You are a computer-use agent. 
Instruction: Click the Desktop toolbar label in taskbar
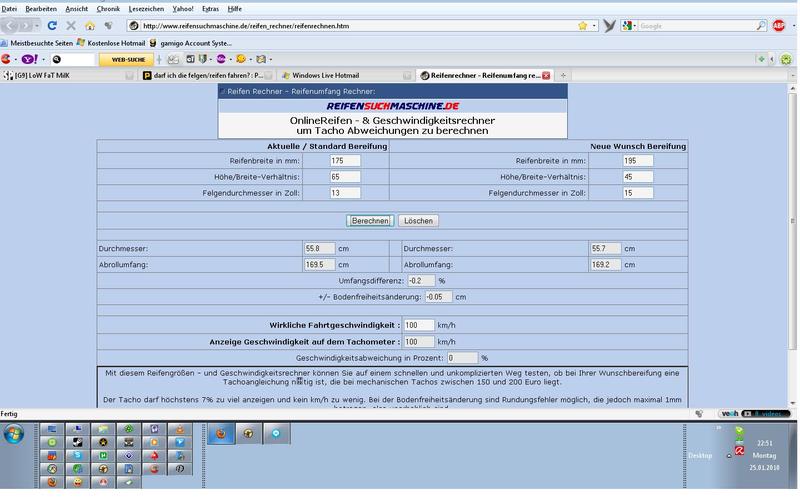click(700, 456)
